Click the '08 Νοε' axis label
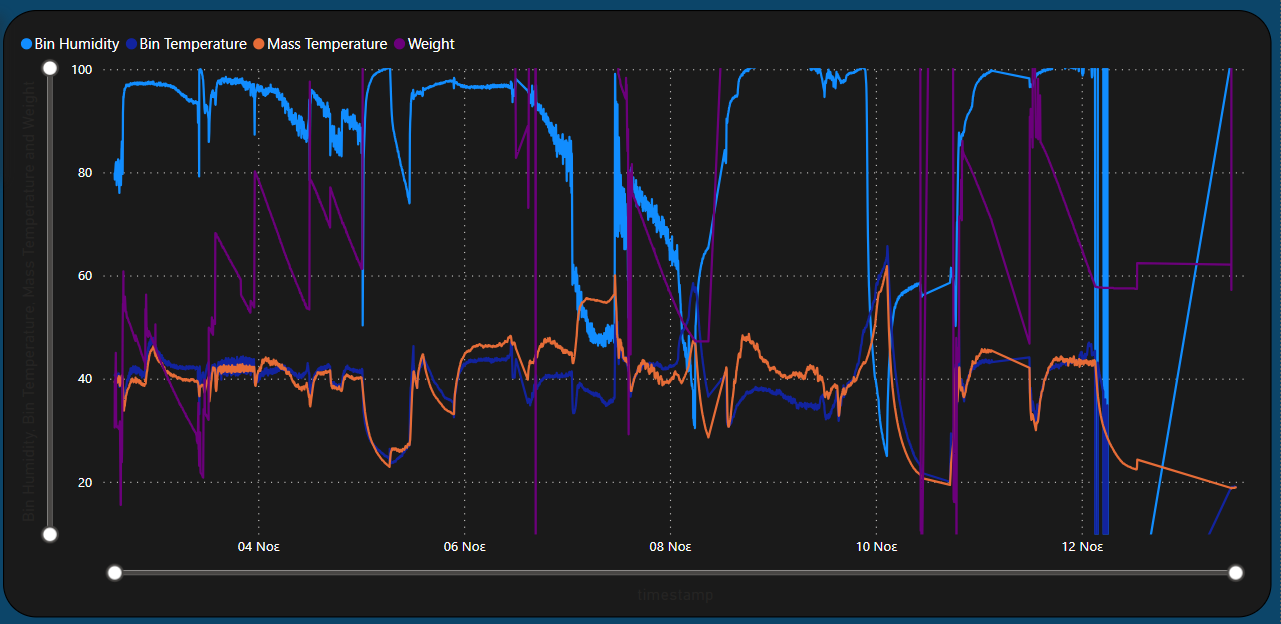The height and width of the screenshot is (624, 1281). click(670, 546)
